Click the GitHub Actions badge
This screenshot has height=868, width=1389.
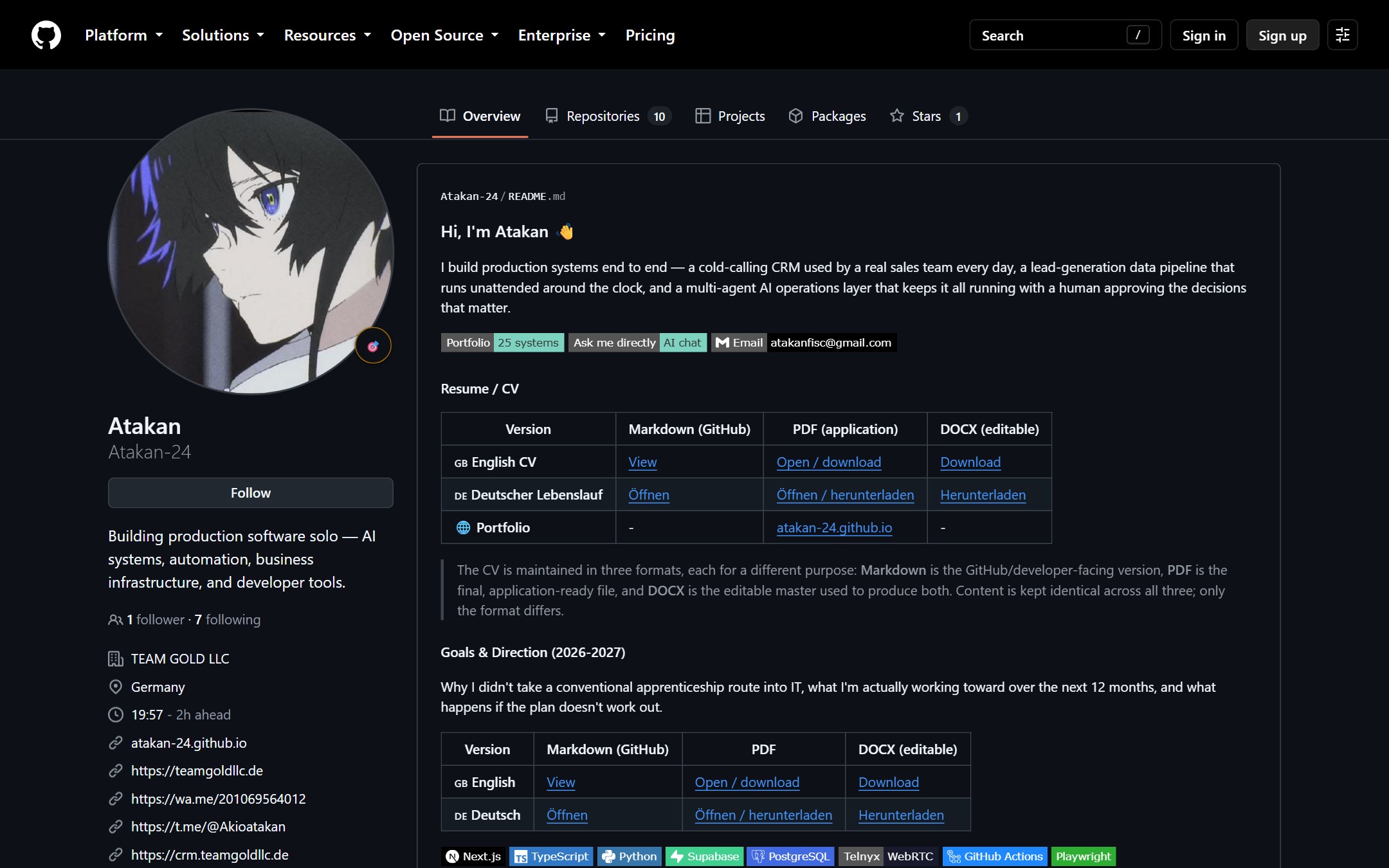tap(995, 856)
